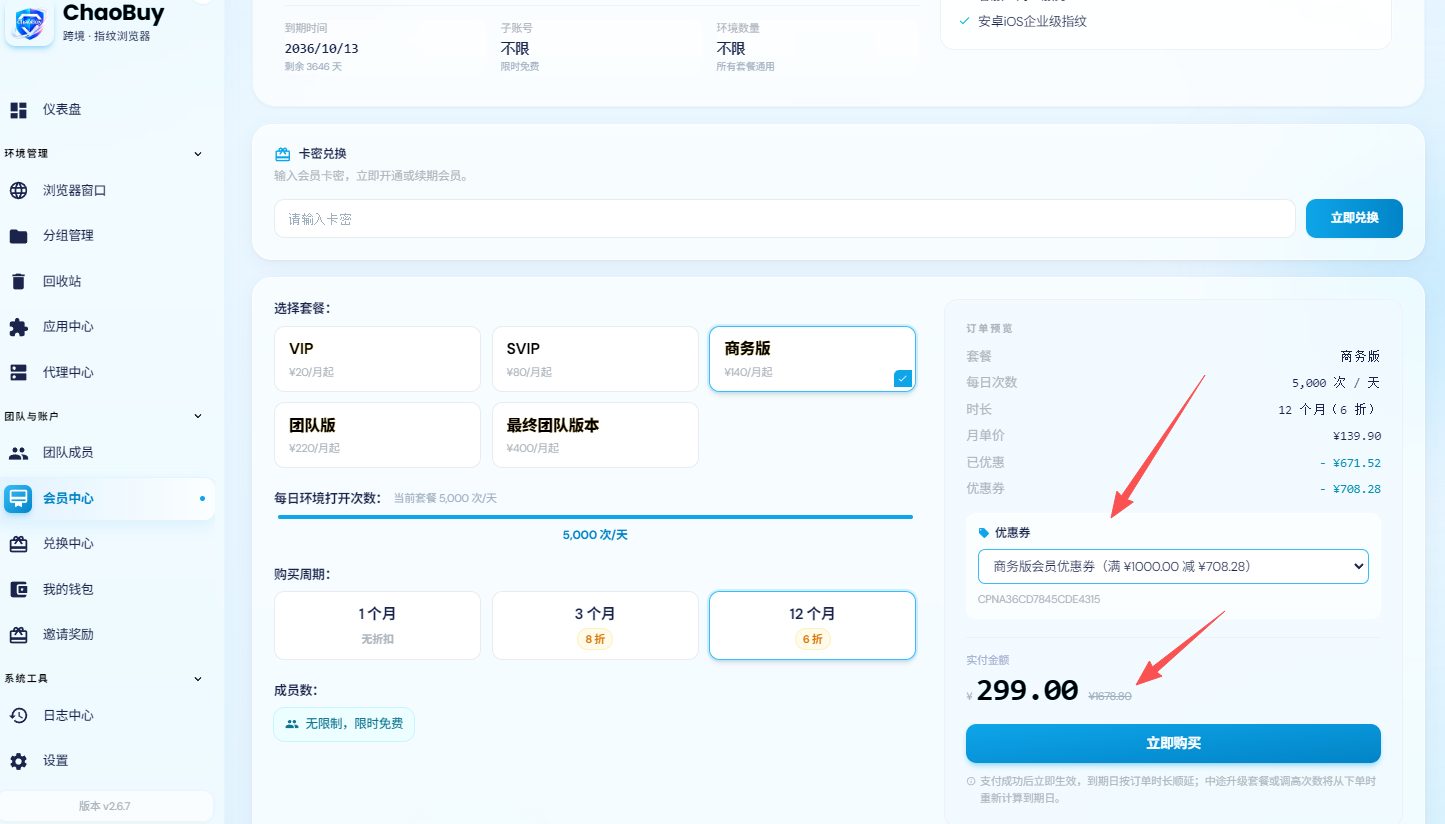Click the 版本 v2.6.7 label
Viewport: 1445px width, 824px height.
105,806
